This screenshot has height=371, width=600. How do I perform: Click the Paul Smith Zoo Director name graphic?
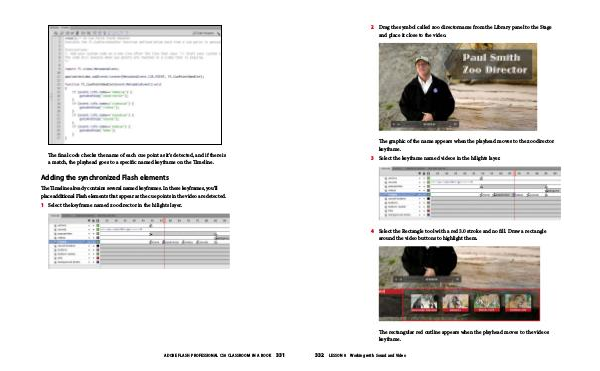pyautogui.click(x=494, y=63)
